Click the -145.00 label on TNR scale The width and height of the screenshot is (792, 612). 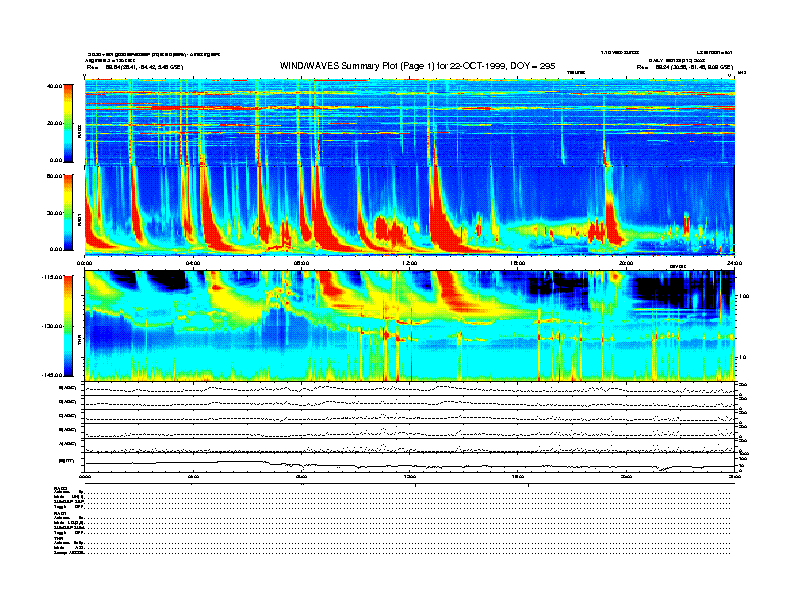click(53, 375)
